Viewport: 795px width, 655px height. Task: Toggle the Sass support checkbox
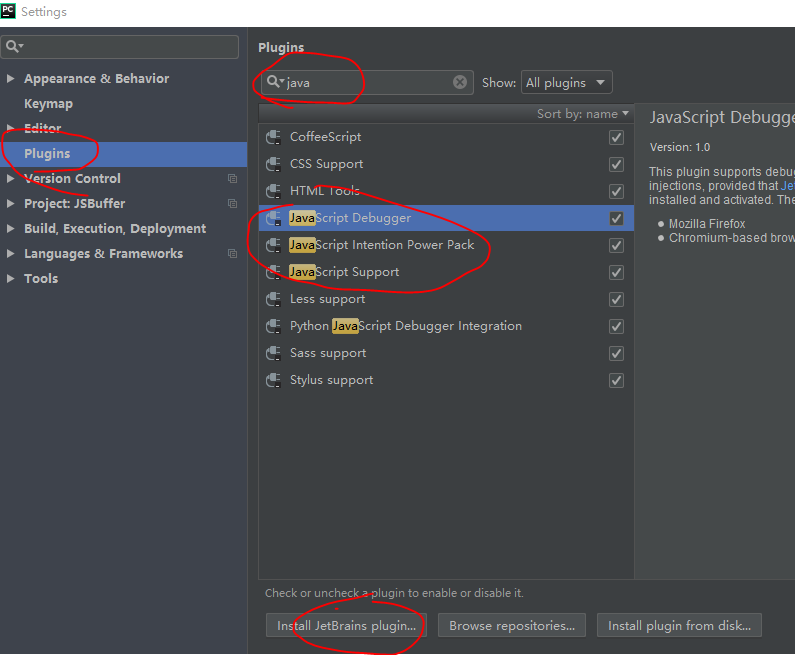tap(616, 353)
